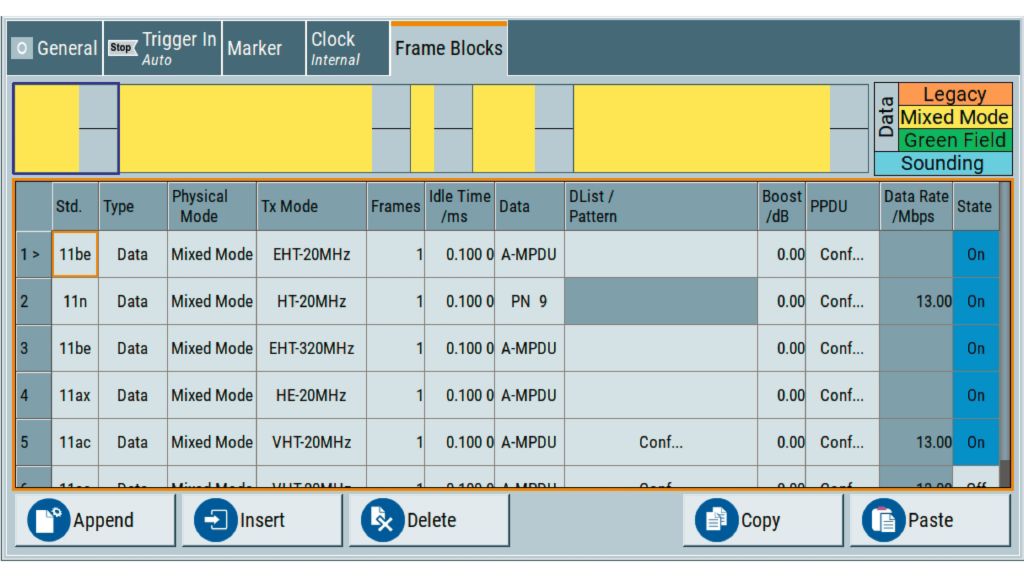Viewport: 1024px width, 576px height.
Task: Open DList Conf... for row 5
Action: click(x=660, y=442)
